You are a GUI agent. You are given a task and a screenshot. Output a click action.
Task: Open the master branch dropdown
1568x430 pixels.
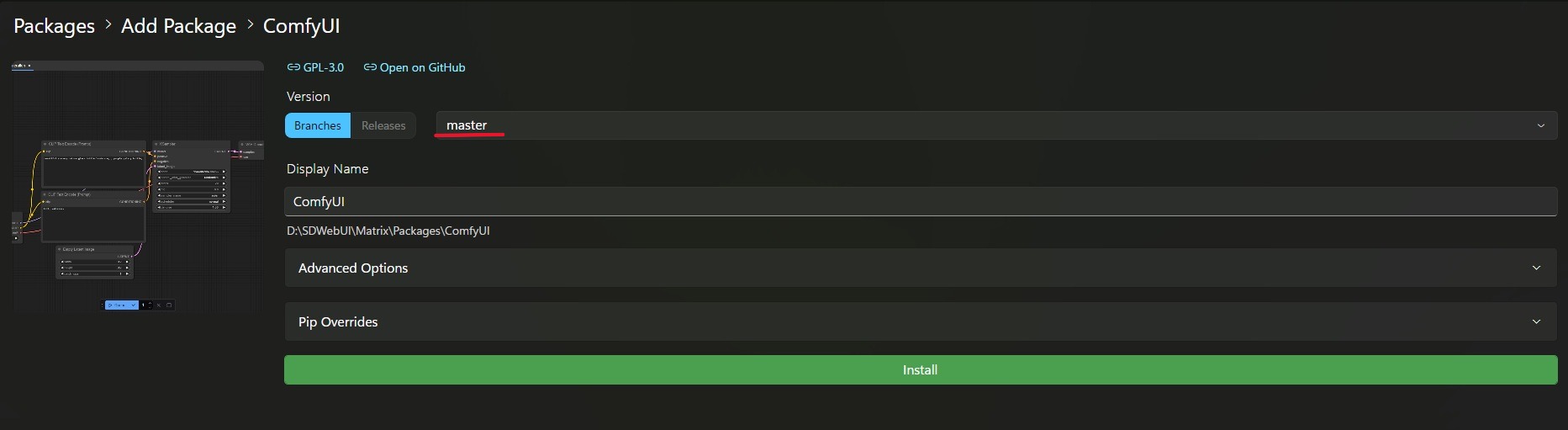click(996, 125)
